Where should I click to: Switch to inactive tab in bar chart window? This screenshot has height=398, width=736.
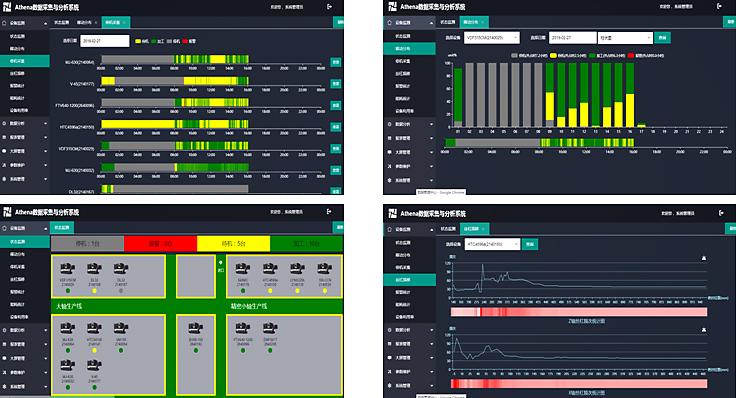pyautogui.click(x=448, y=22)
